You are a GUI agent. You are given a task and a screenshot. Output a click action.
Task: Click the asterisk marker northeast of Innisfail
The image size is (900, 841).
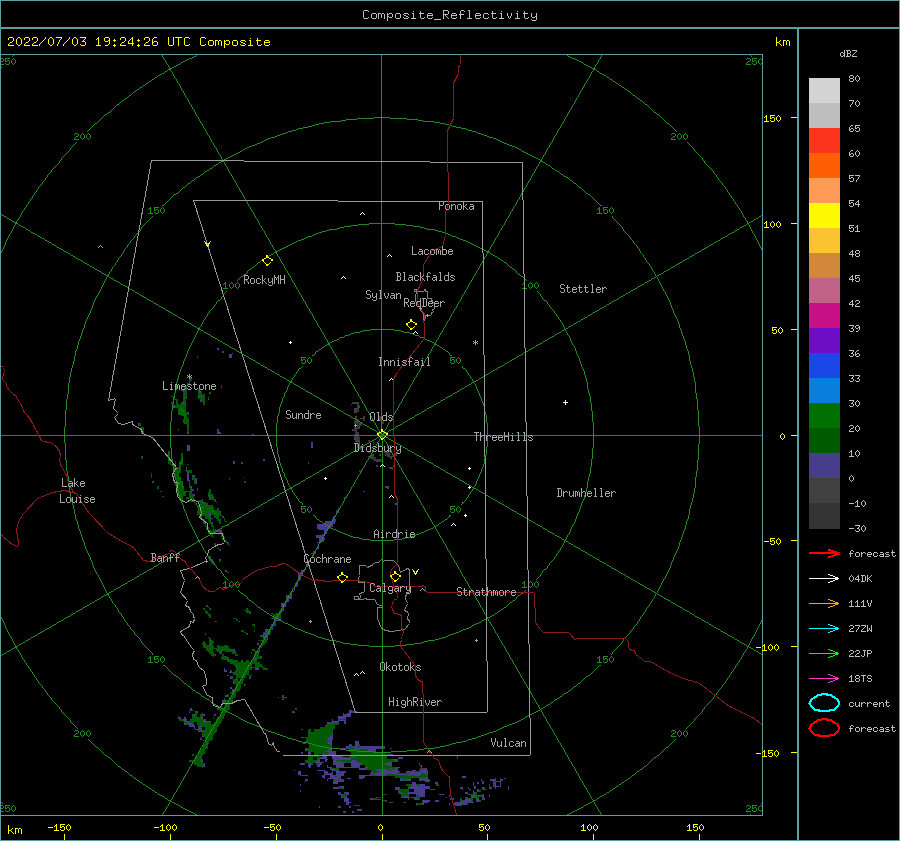click(x=475, y=343)
